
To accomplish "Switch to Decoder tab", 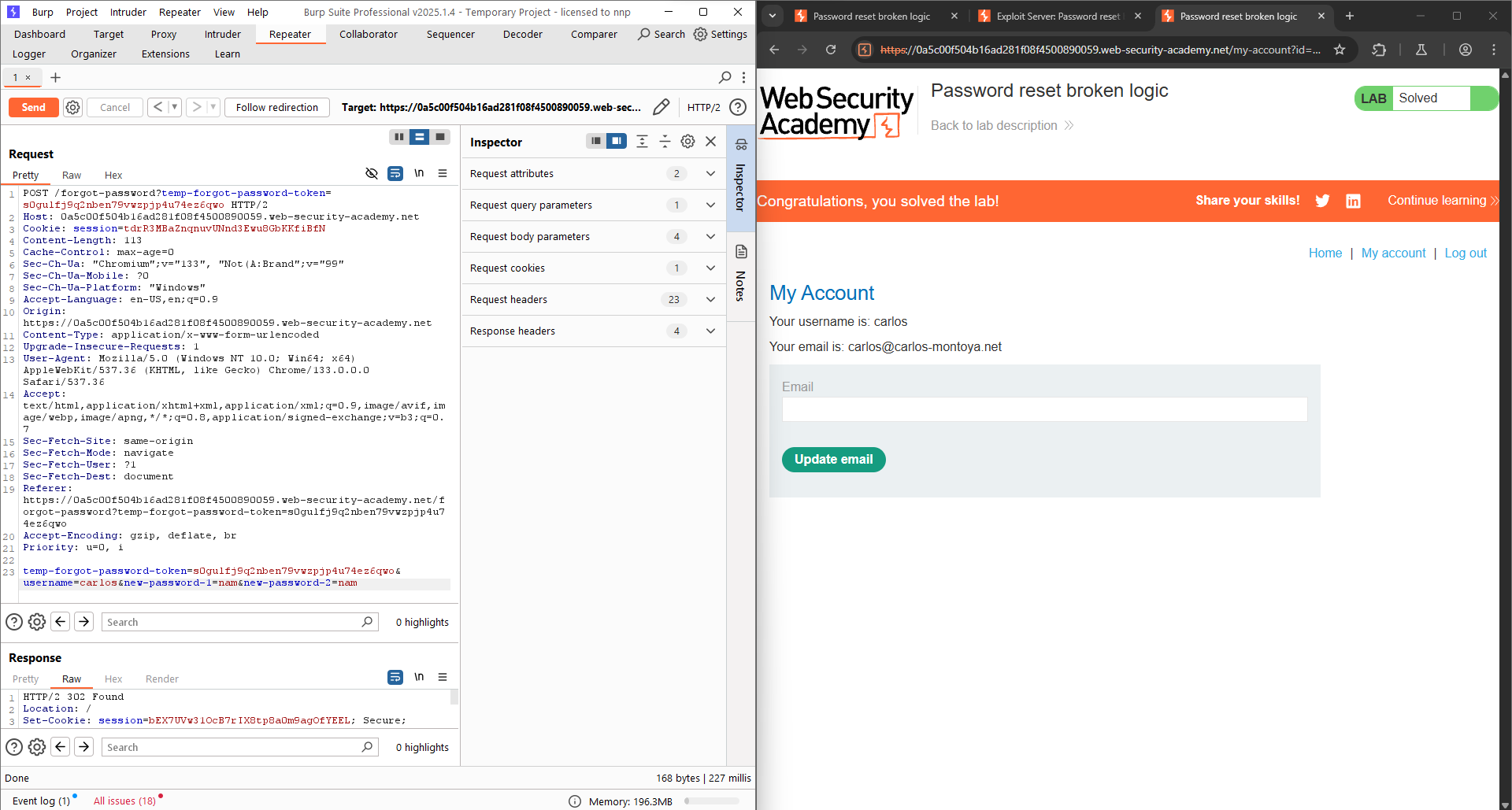I will (x=523, y=34).
